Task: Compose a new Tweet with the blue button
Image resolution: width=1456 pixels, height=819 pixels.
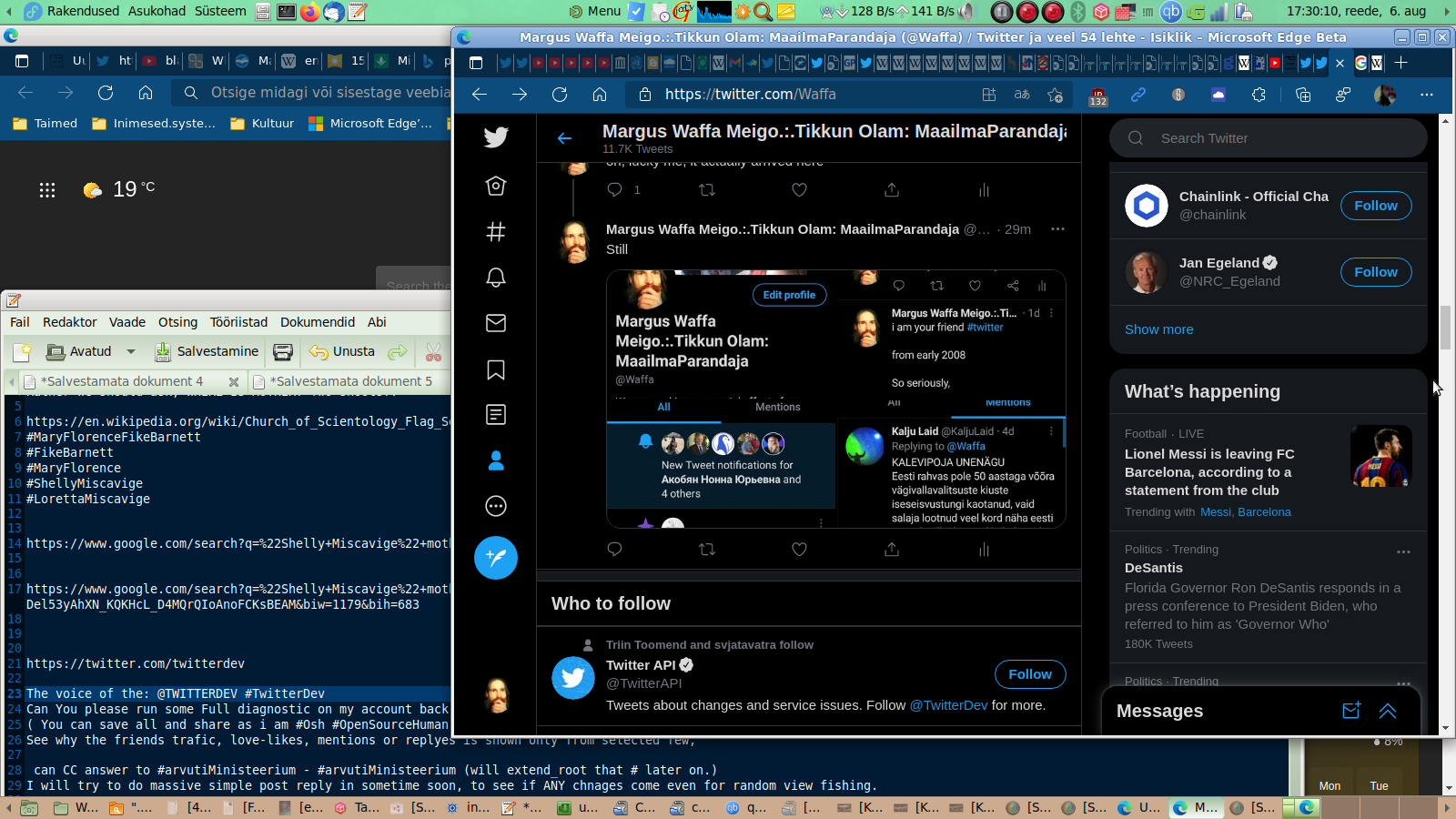Action: click(496, 558)
